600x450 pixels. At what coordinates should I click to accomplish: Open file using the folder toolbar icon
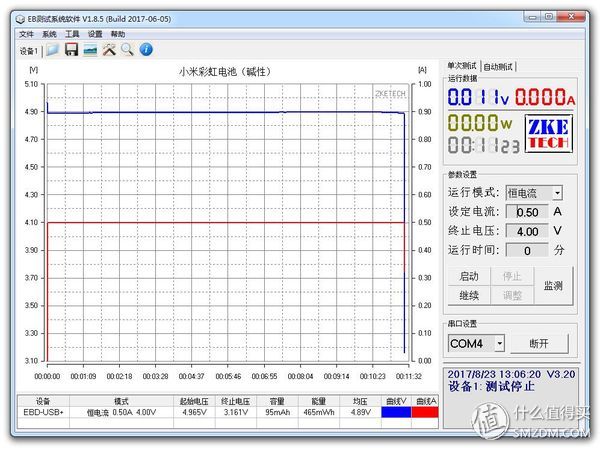53,50
